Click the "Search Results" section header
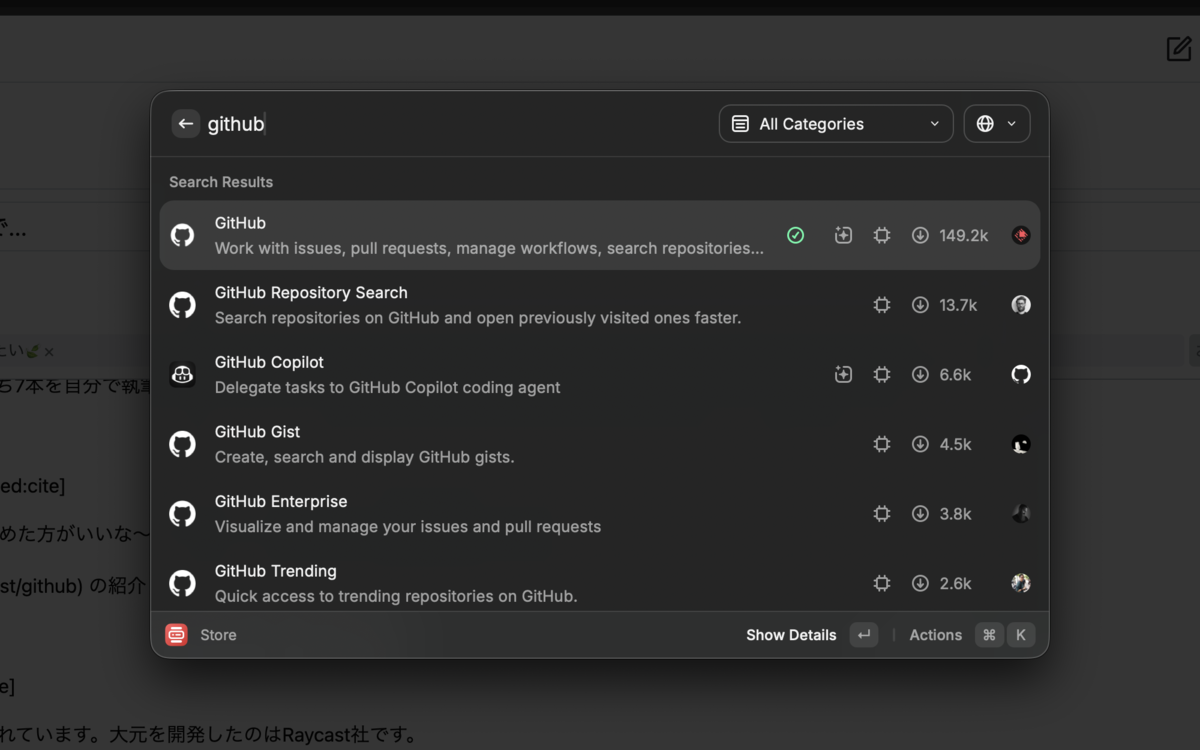The image size is (1200, 750). (x=221, y=182)
